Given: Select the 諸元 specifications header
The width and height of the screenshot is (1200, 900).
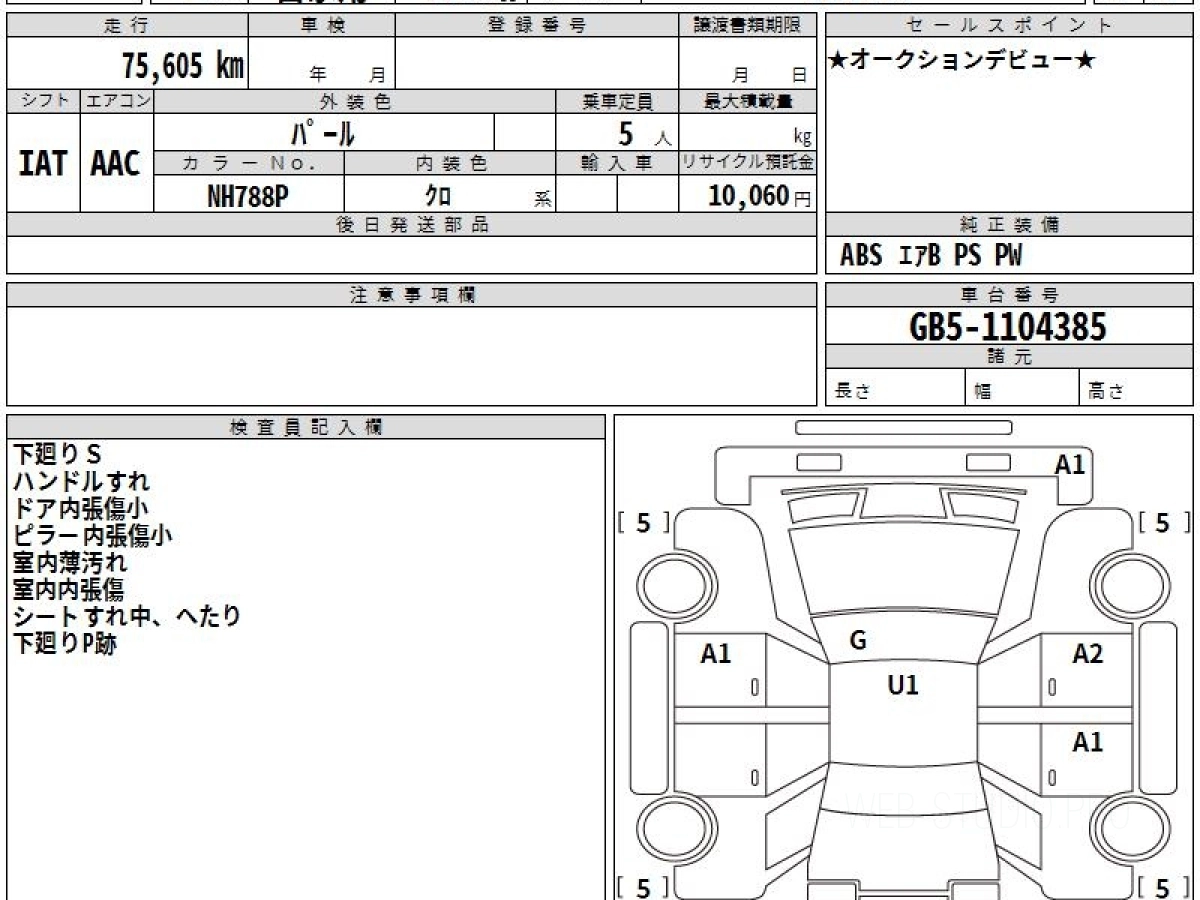Looking at the screenshot, I should (x=1010, y=357).
